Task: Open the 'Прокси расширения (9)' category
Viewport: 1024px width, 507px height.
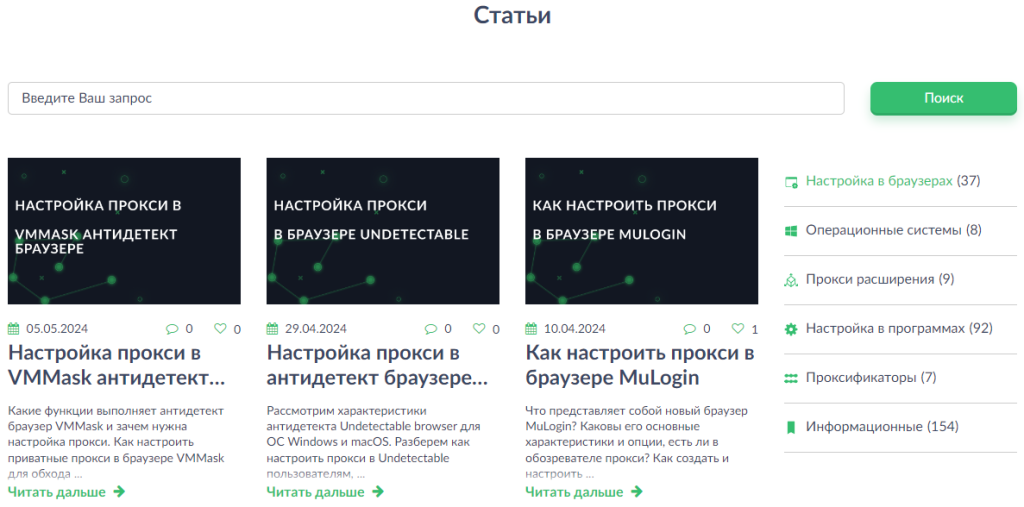Action: [880, 280]
